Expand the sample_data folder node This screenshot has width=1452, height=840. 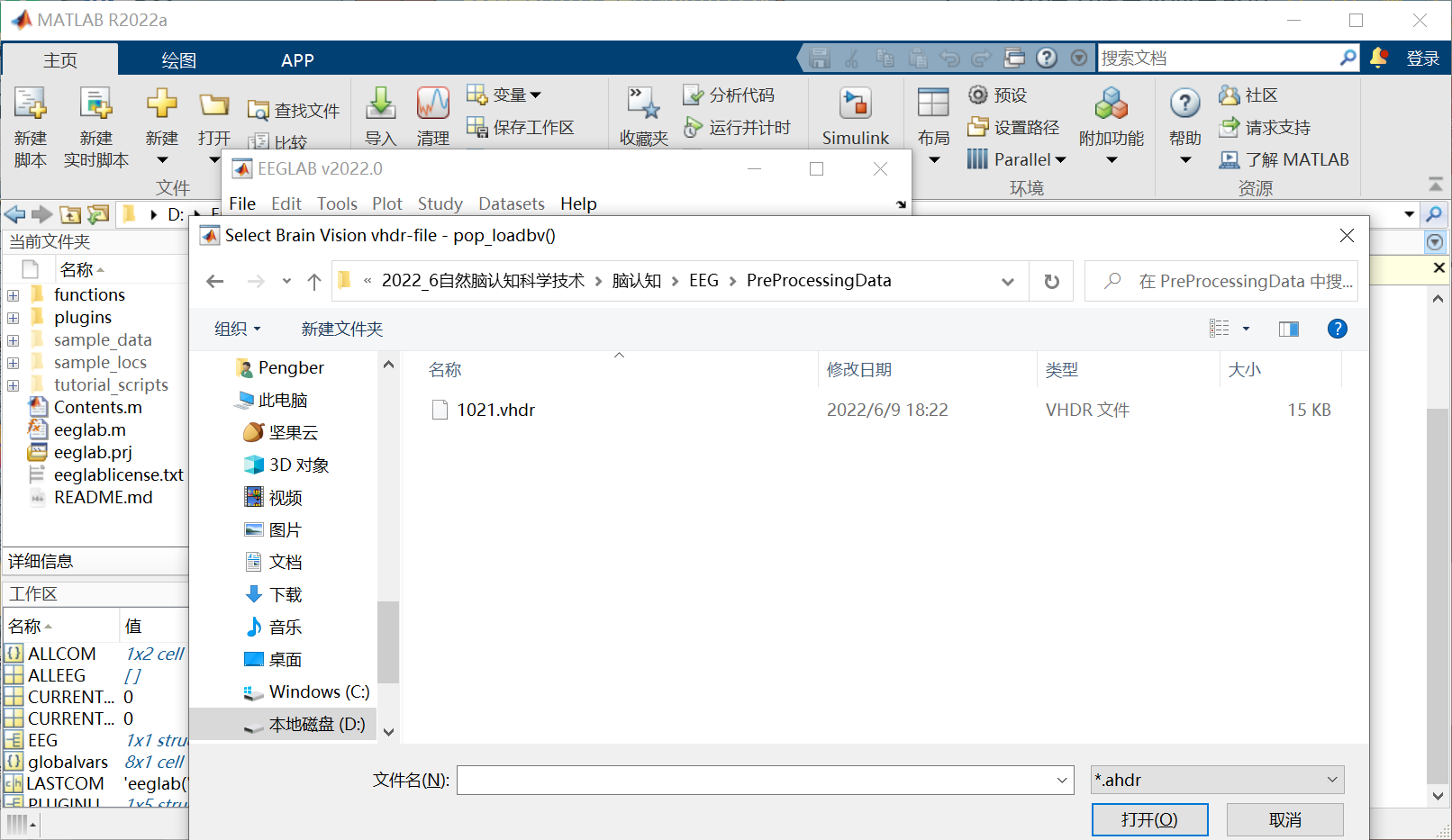pos(13,339)
